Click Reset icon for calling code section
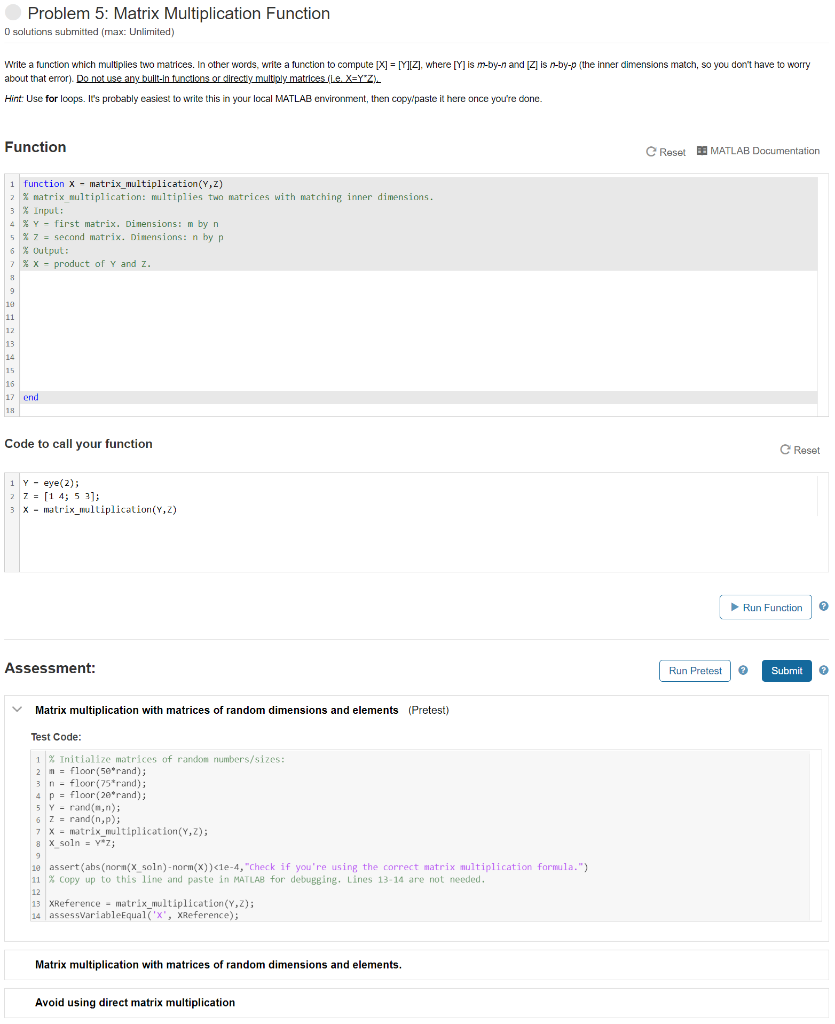This screenshot has width=835, height=1024. click(x=785, y=449)
